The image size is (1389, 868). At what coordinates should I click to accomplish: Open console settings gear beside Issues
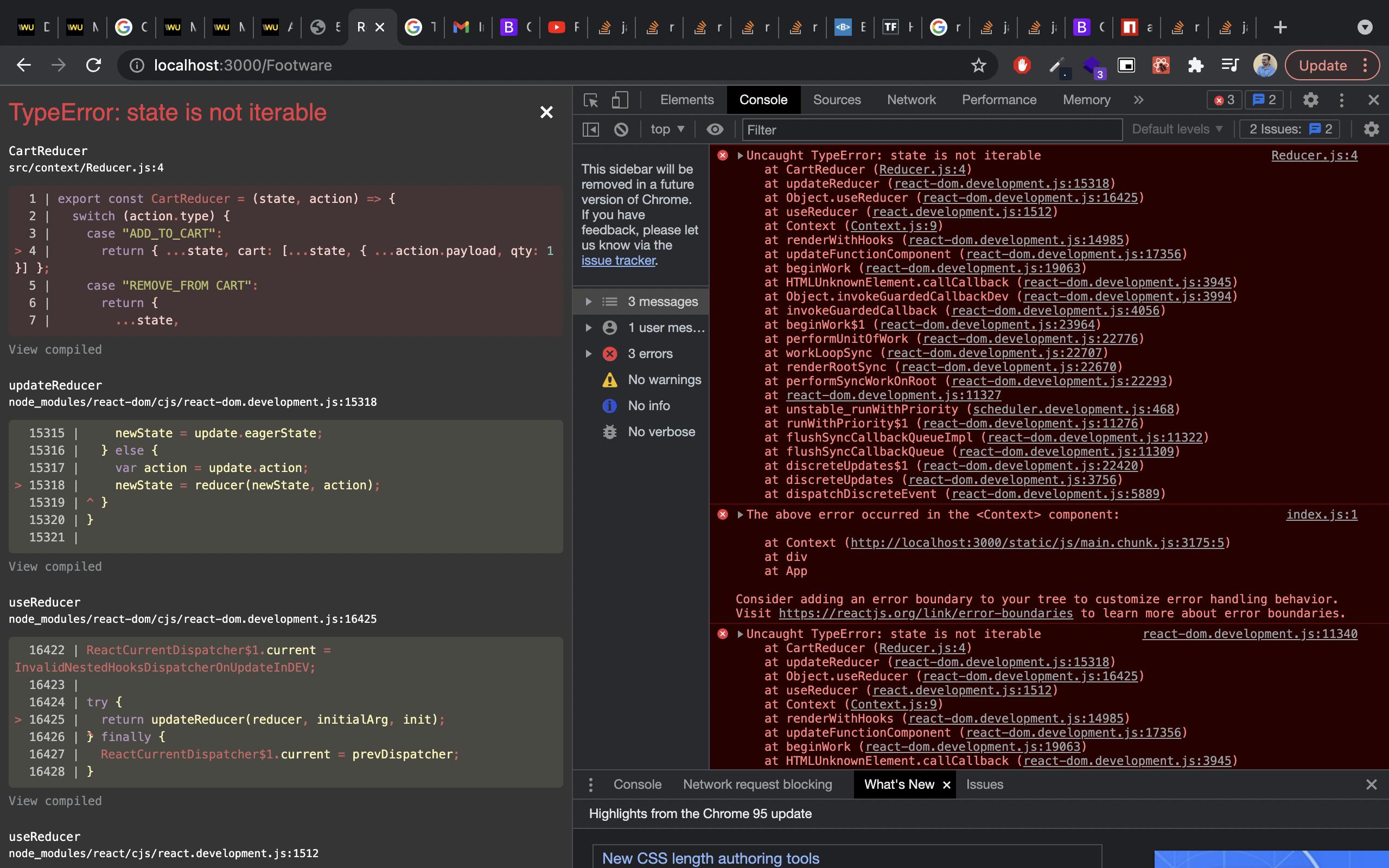[x=1371, y=130]
